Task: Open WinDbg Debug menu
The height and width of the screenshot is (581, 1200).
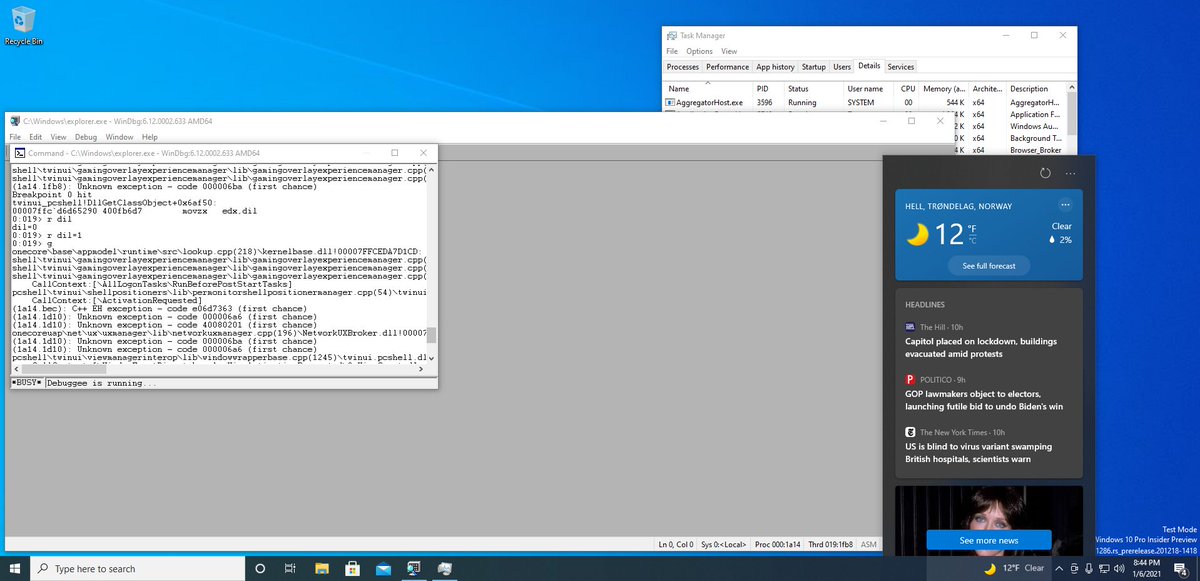Action: click(x=86, y=137)
